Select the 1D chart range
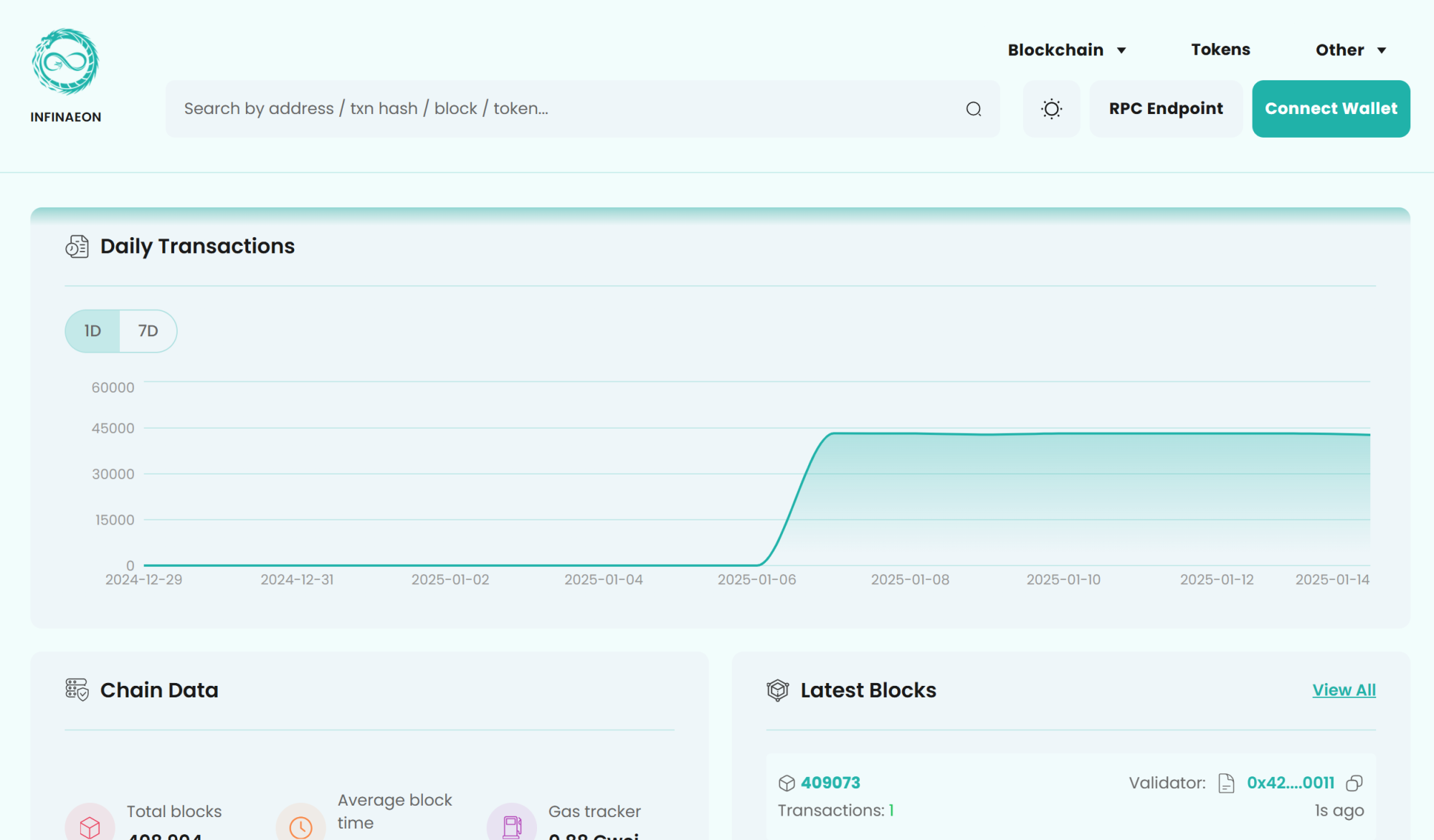Viewport: 1434px width, 840px height. [92, 331]
